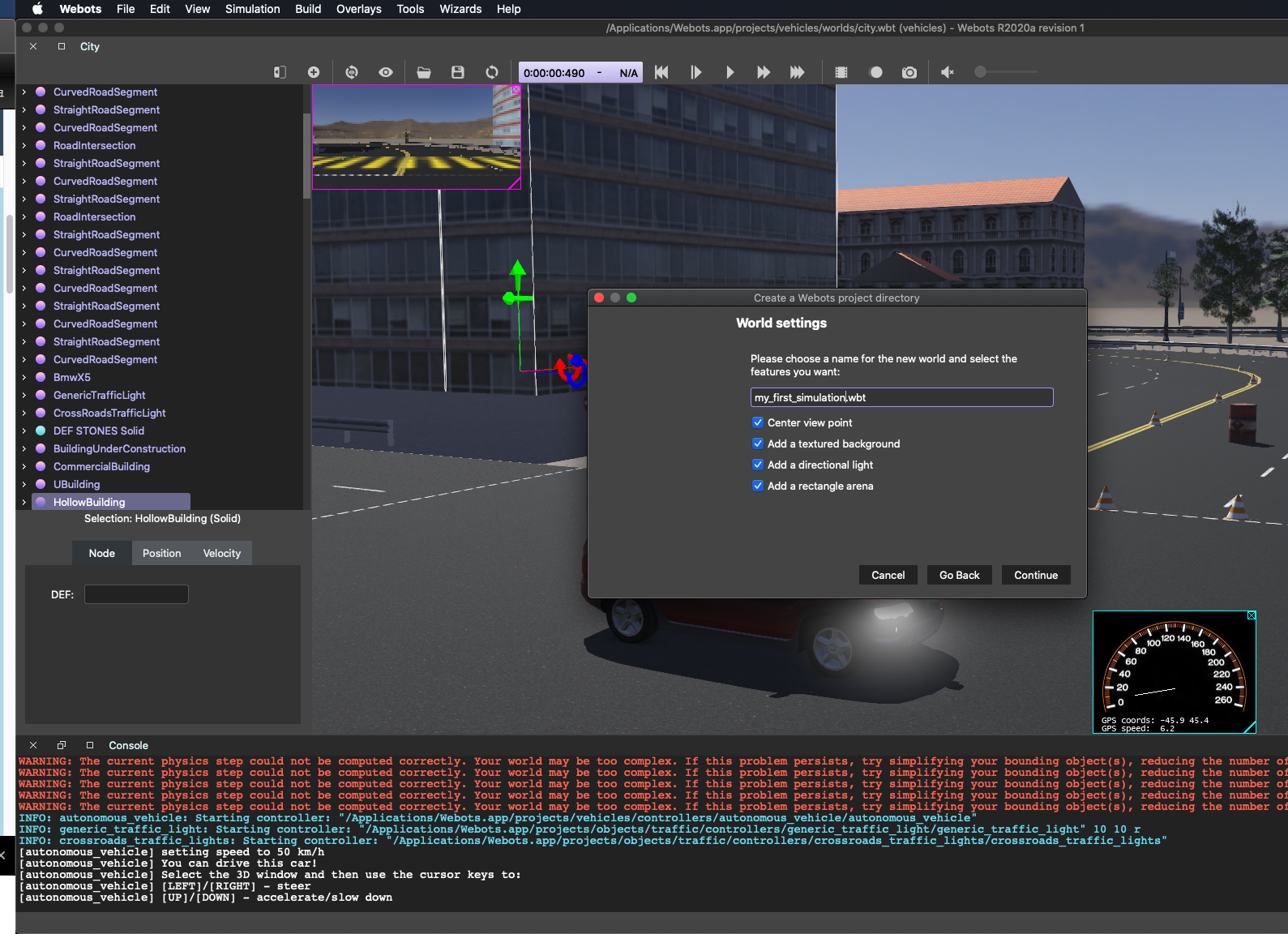This screenshot has height=934, width=1288.
Task: Reload the world with circular arrow icon
Action: (492, 72)
